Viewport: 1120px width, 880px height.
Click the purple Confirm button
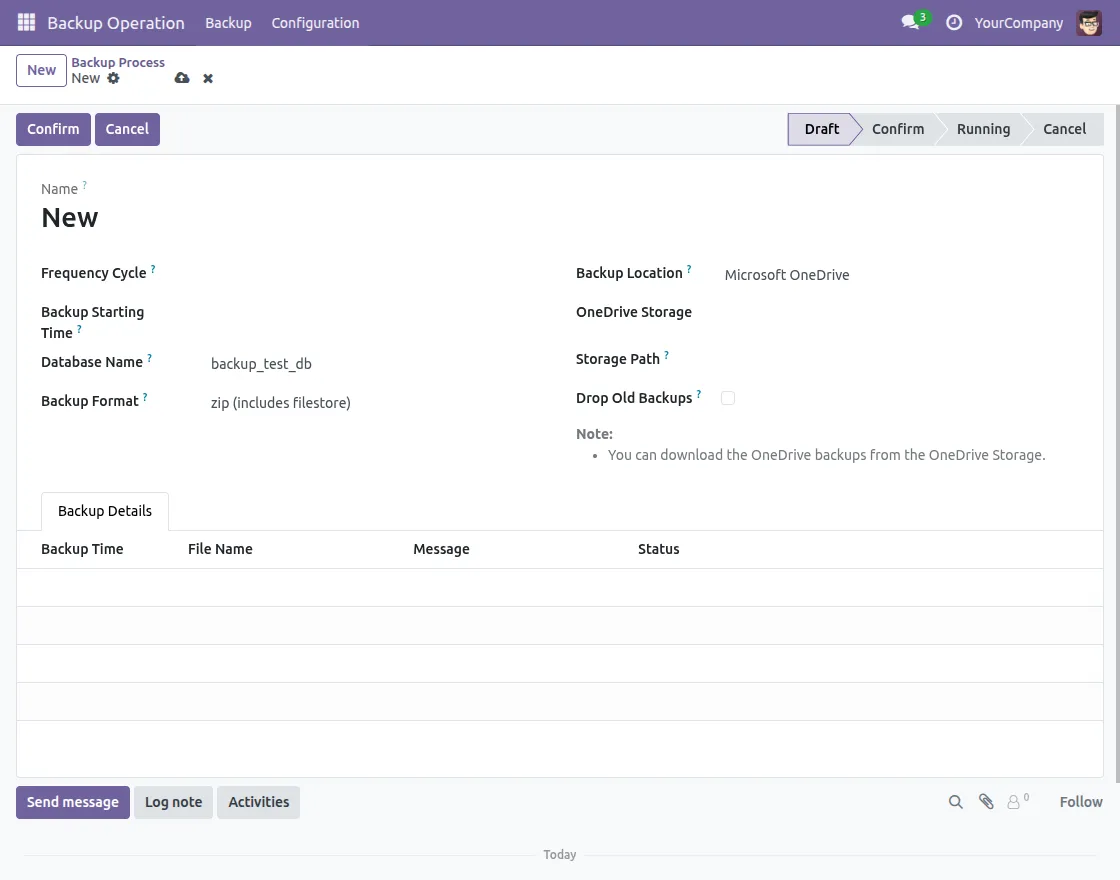(53, 129)
